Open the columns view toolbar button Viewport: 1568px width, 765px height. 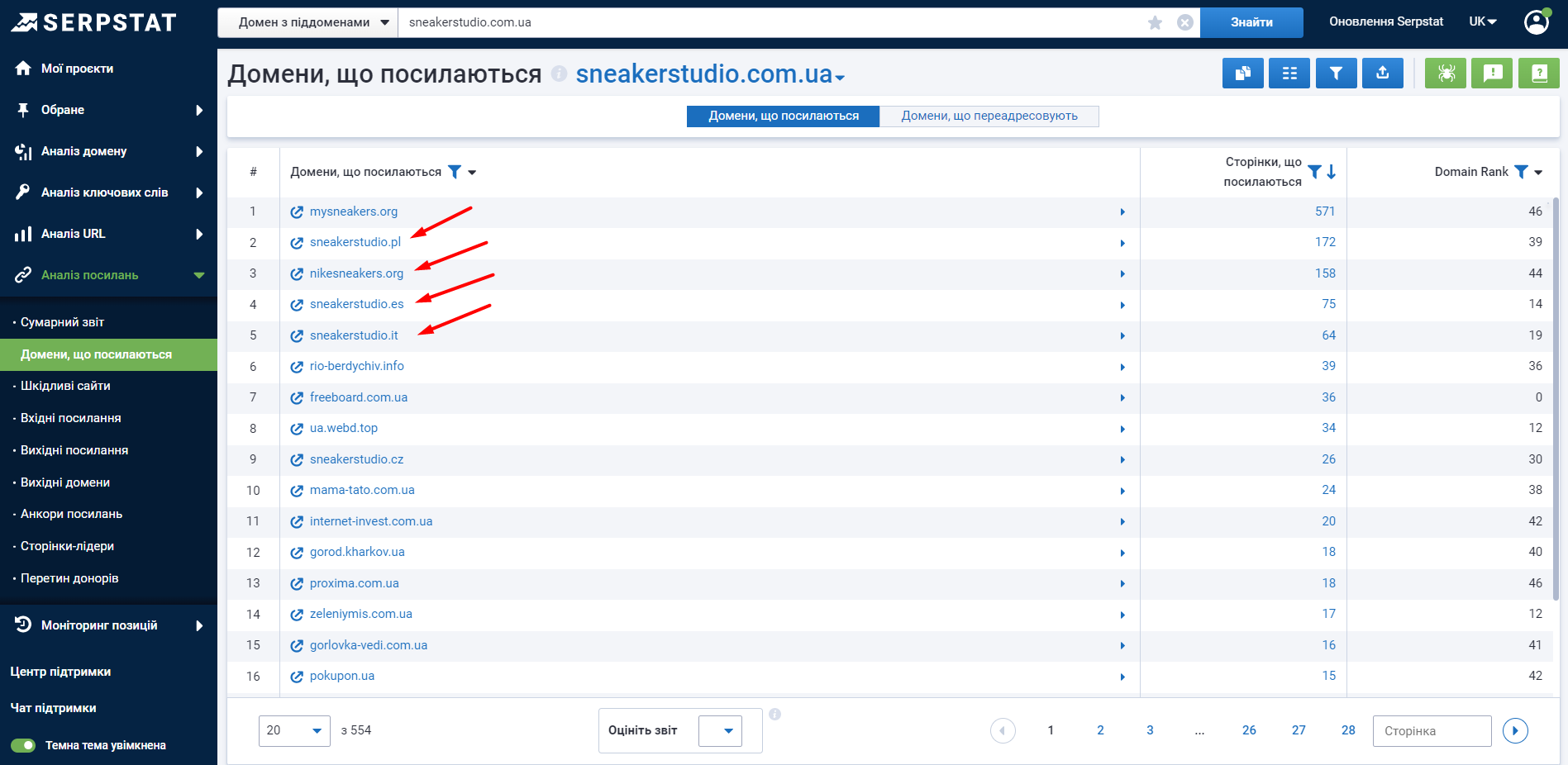(x=1289, y=74)
